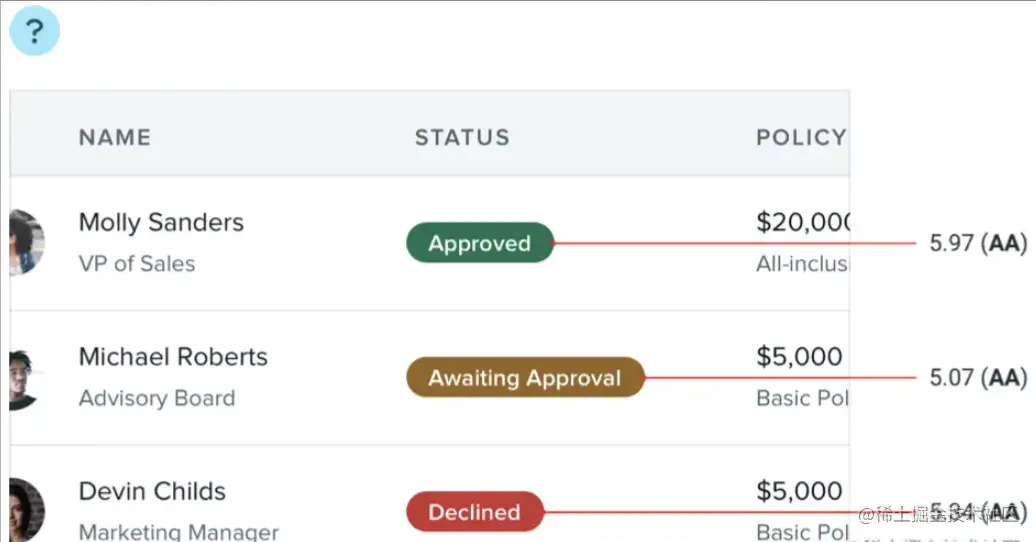
Task: Click Molly Sanders' avatar photo
Action: coord(26,243)
